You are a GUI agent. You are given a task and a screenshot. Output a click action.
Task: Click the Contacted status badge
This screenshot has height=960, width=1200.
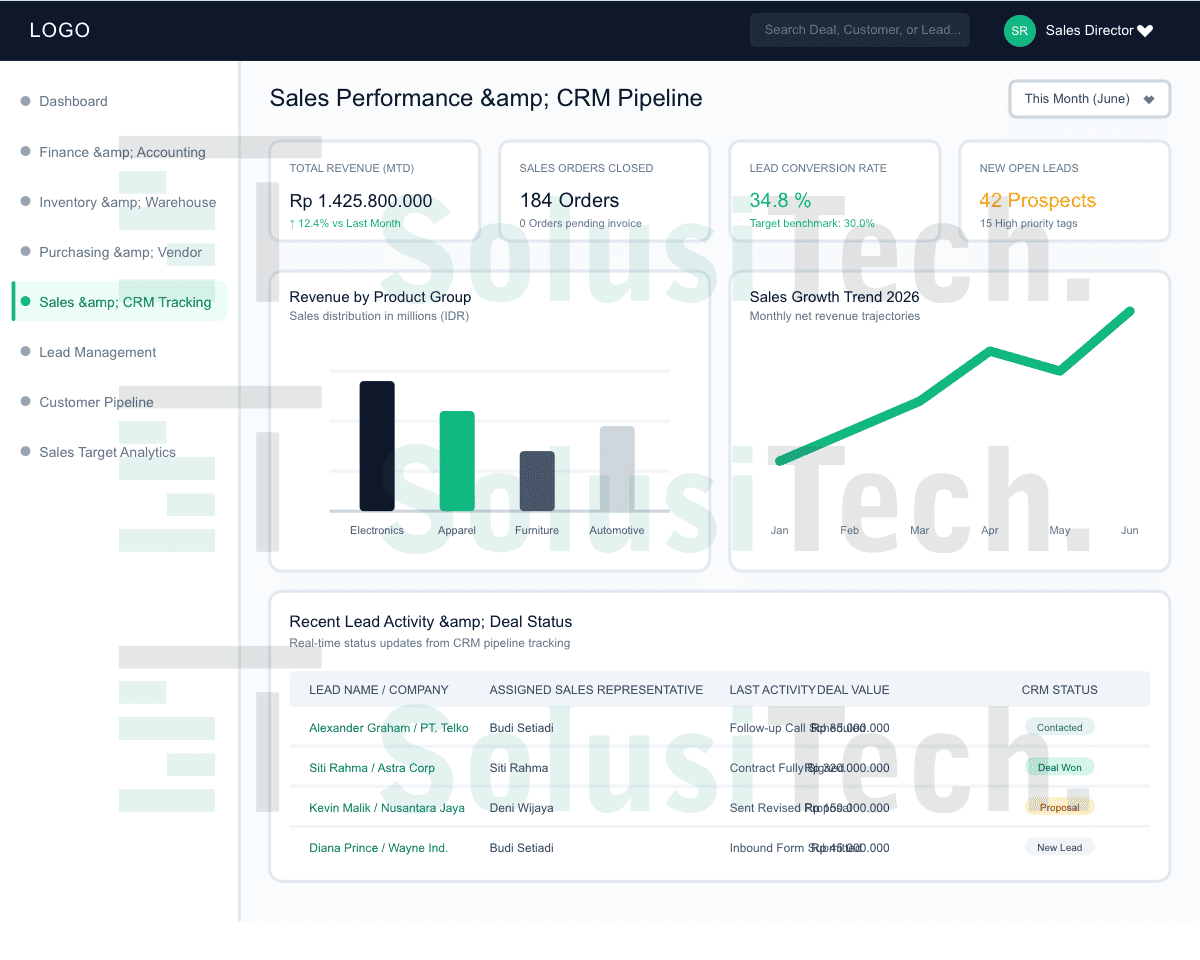(1060, 727)
